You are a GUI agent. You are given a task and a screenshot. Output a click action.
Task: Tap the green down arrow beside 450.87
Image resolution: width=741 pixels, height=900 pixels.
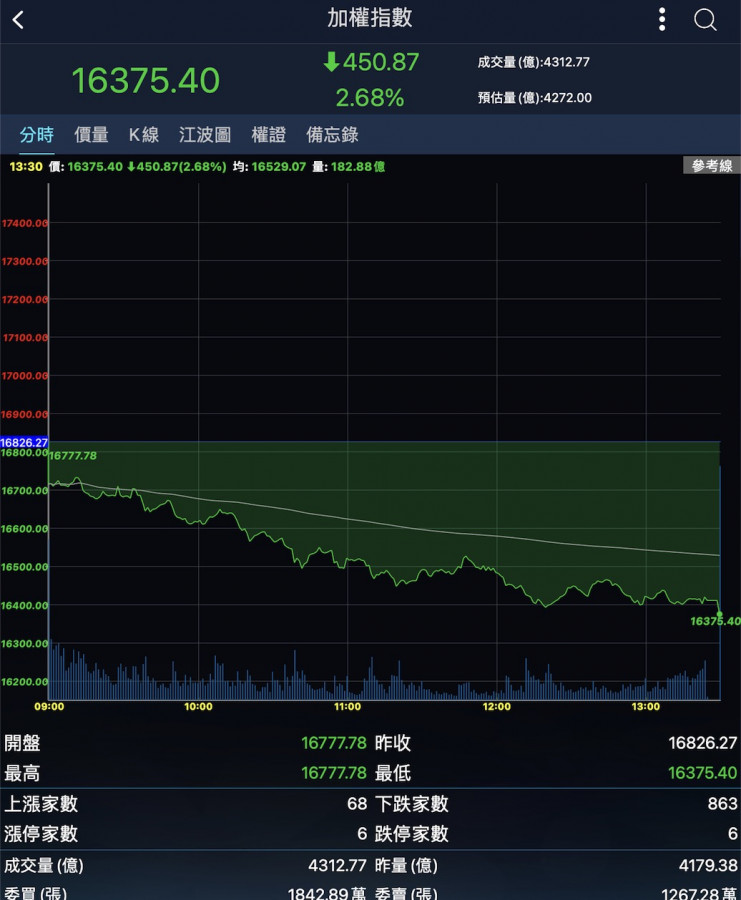pos(331,62)
